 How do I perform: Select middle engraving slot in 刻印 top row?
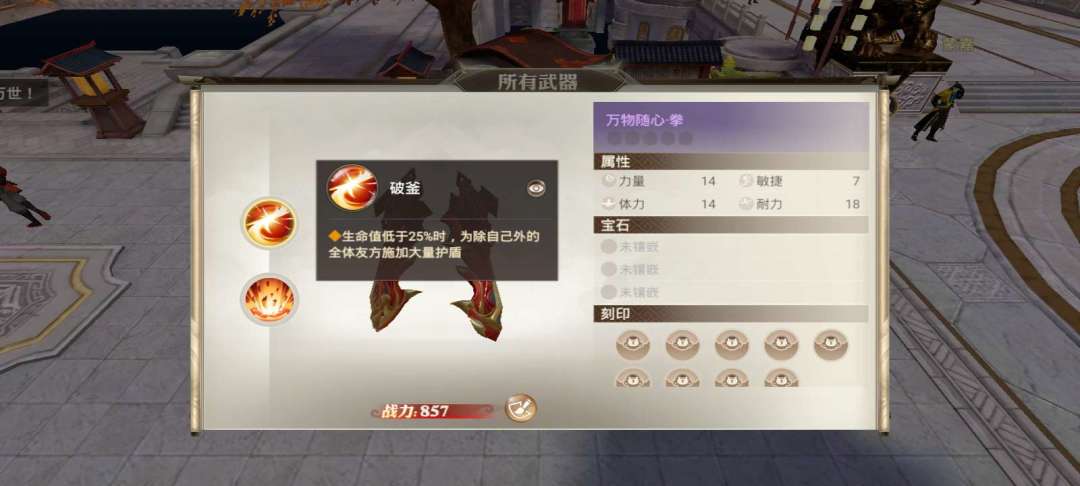point(731,344)
